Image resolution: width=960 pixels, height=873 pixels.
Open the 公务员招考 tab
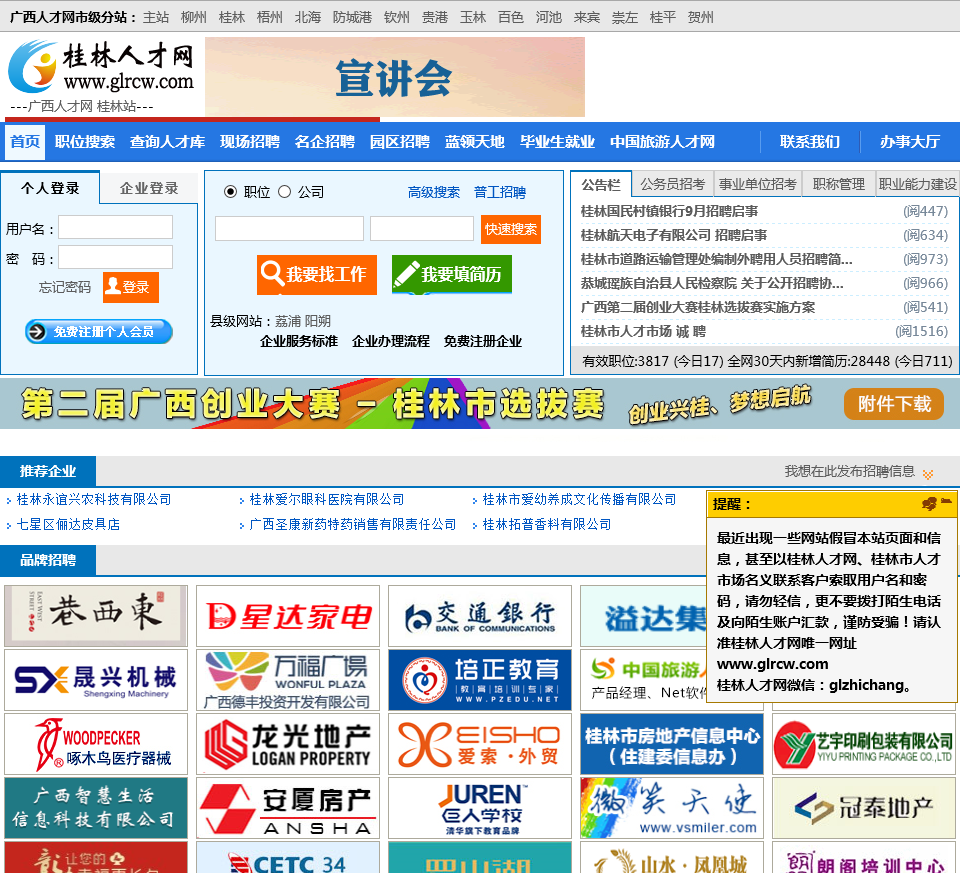[x=672, y=184]
